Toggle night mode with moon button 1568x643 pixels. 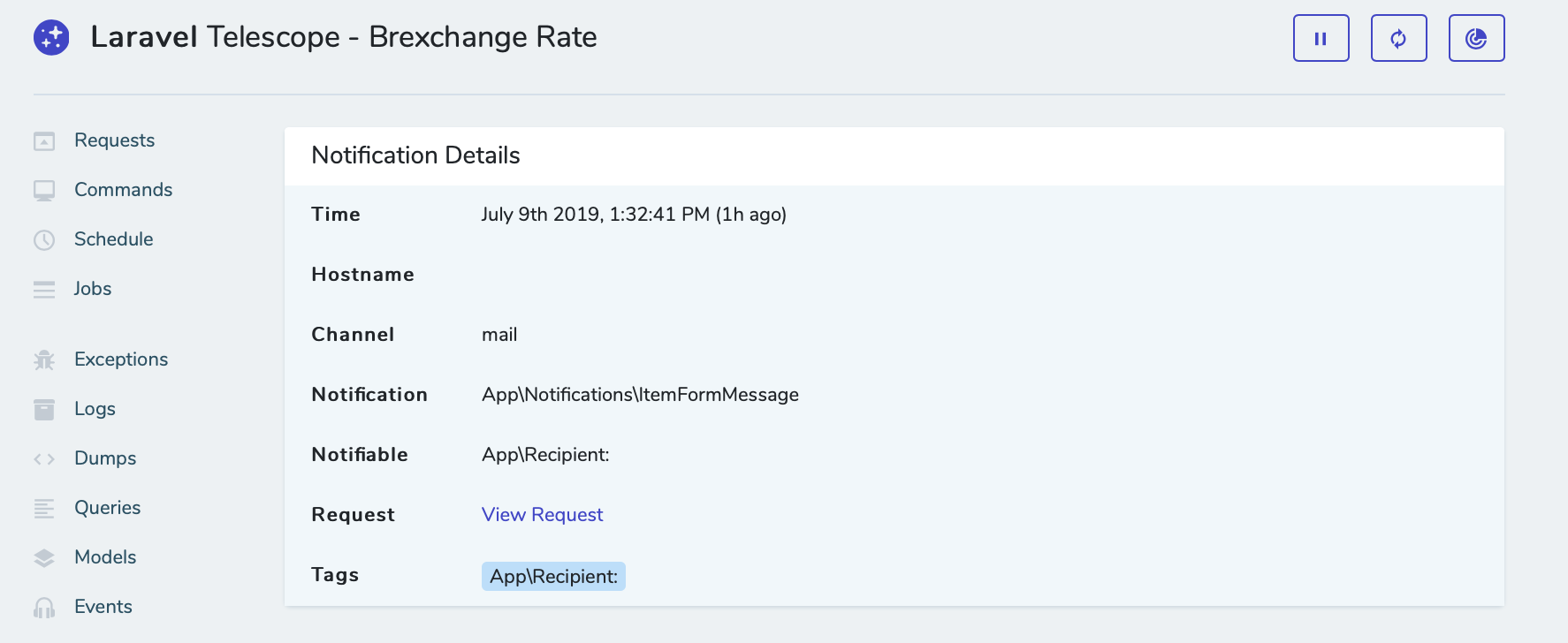1476,38
